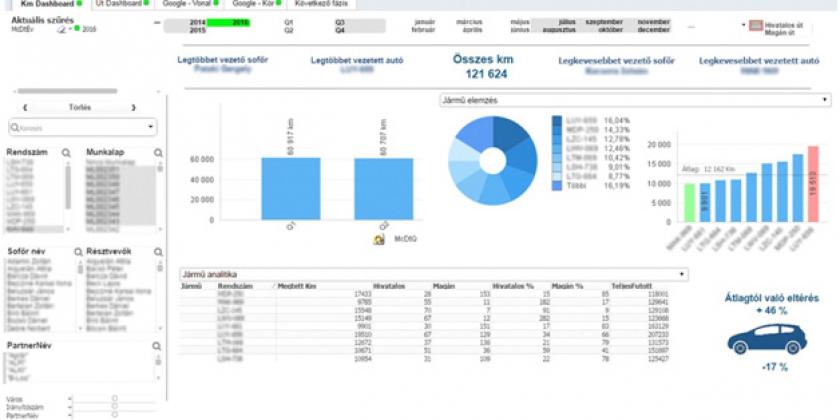Click the eraser icon under Aktuális szűrés
840x420 pixels.
pyautogui.click(x=61, y=29)
